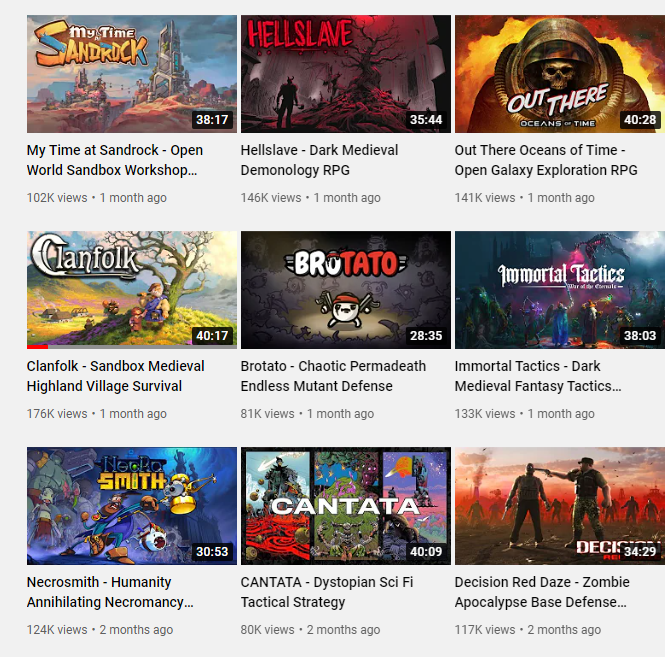Click the 38:17 duration badge on Sandrock

212,120
